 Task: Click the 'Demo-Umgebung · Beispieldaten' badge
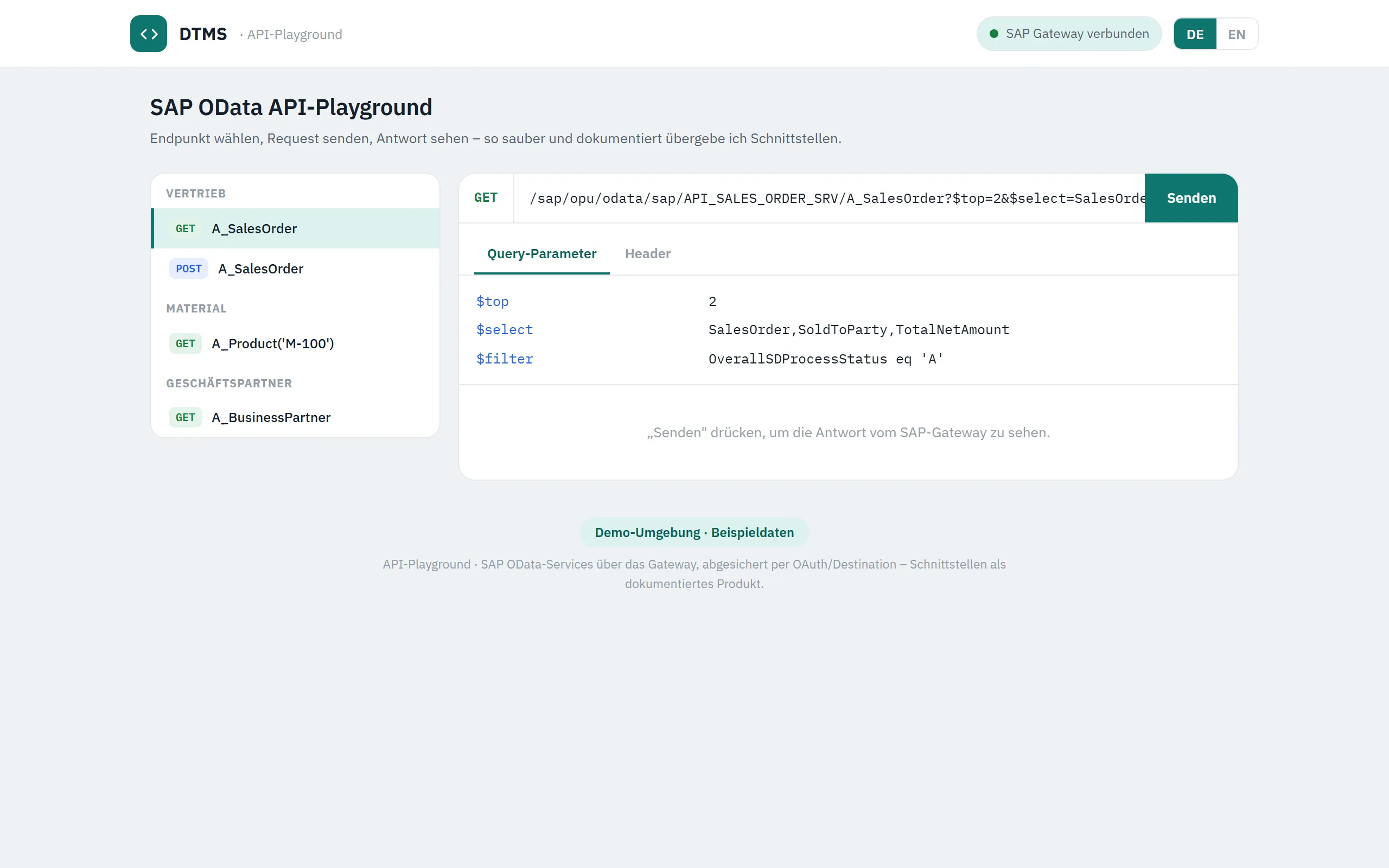point(694,532)
